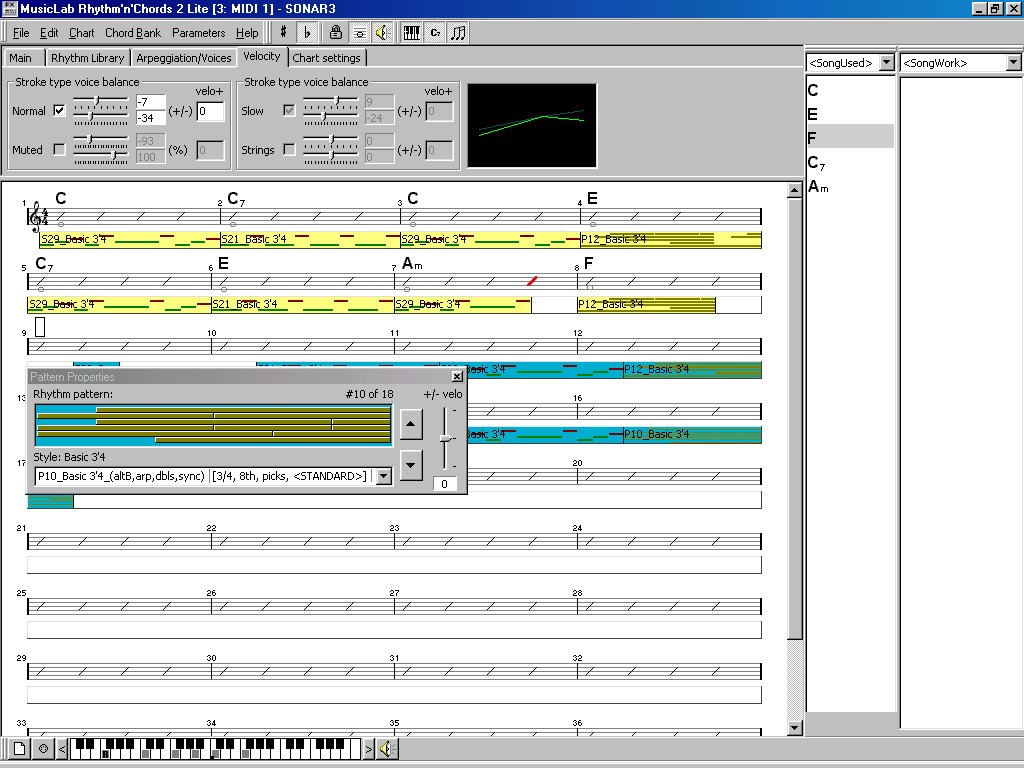The height and width of the screenshot is (768, 1024).
Task: Click the cursor box above measure 9
Action: [x=40, y=327]
